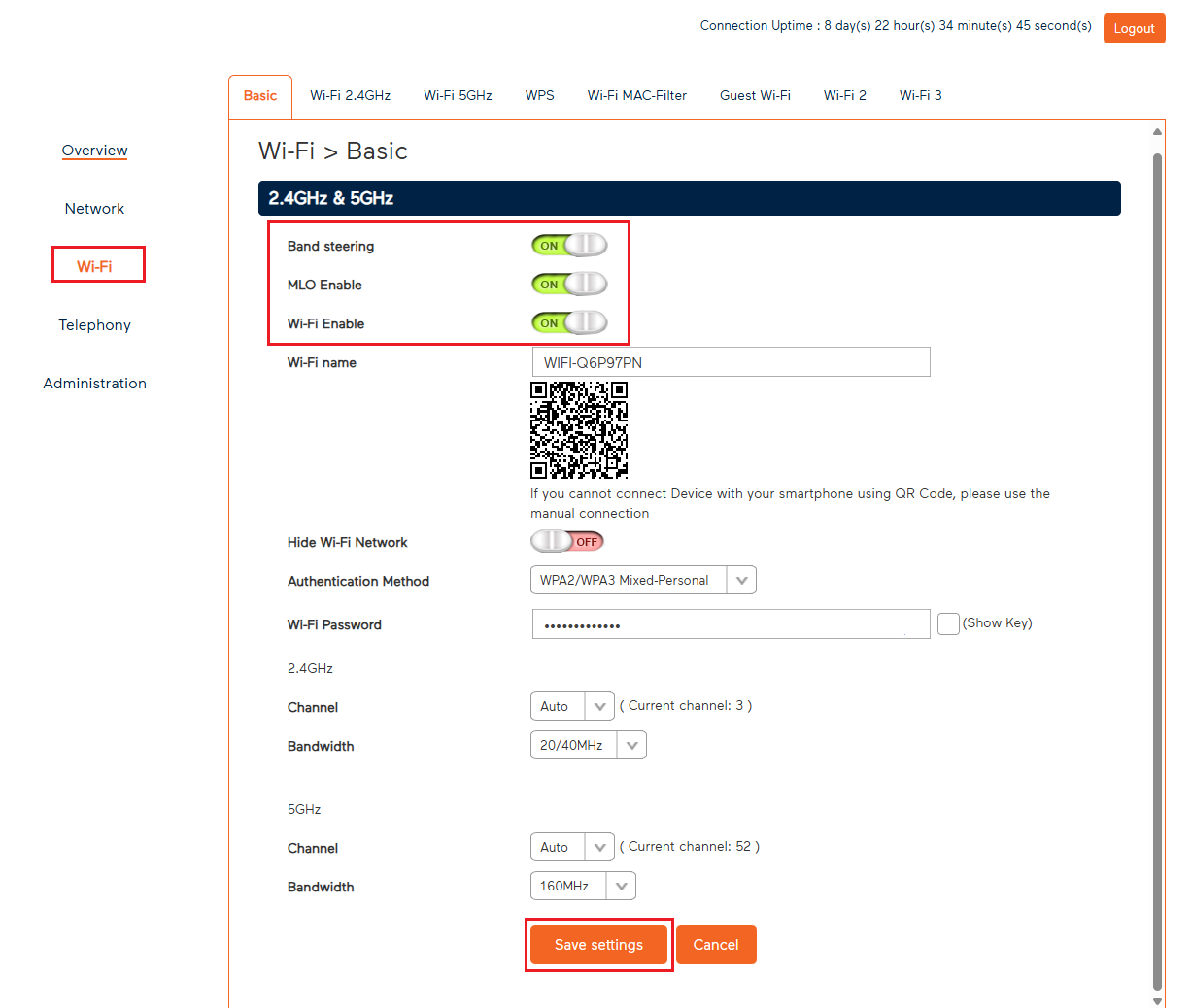Expand the 2.4GHz Channel selector
Viewport: 1191px width, 1008px height.
599,706
